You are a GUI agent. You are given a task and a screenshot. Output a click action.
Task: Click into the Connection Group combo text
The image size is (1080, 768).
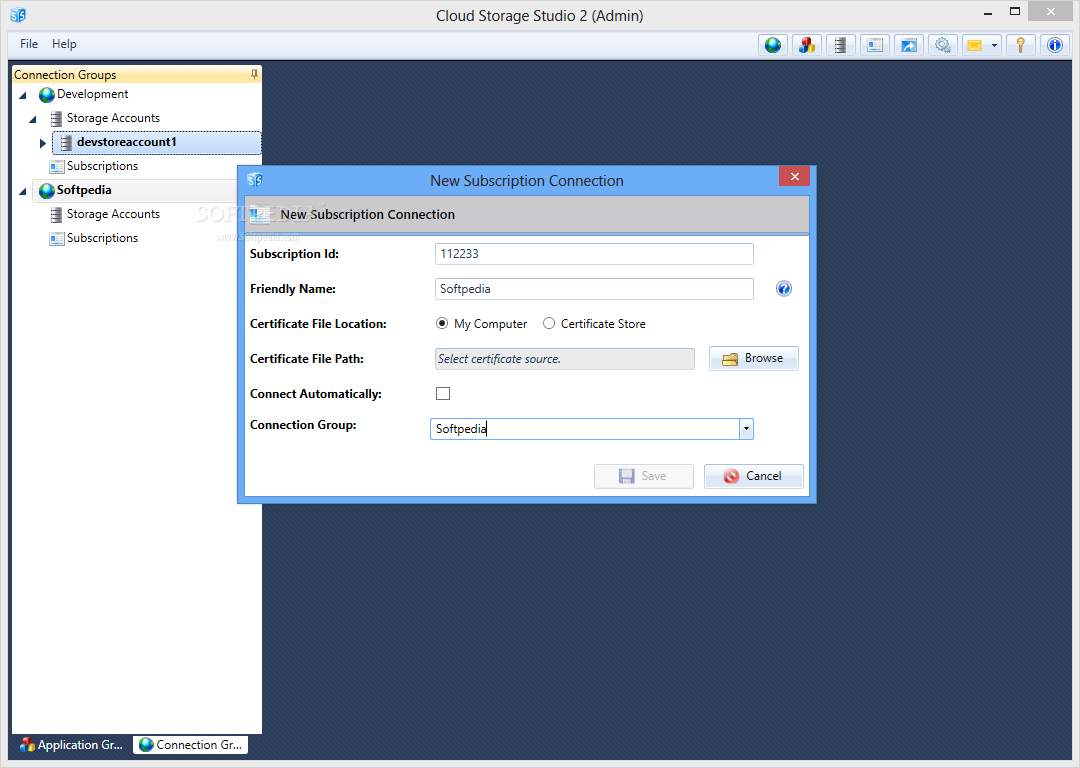point(585,428)
